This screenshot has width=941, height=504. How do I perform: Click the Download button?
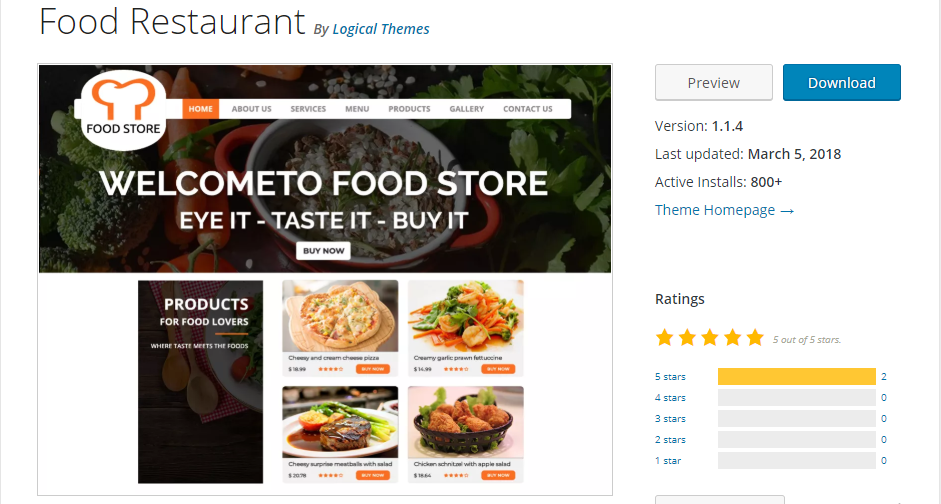(x=841, y=82)
